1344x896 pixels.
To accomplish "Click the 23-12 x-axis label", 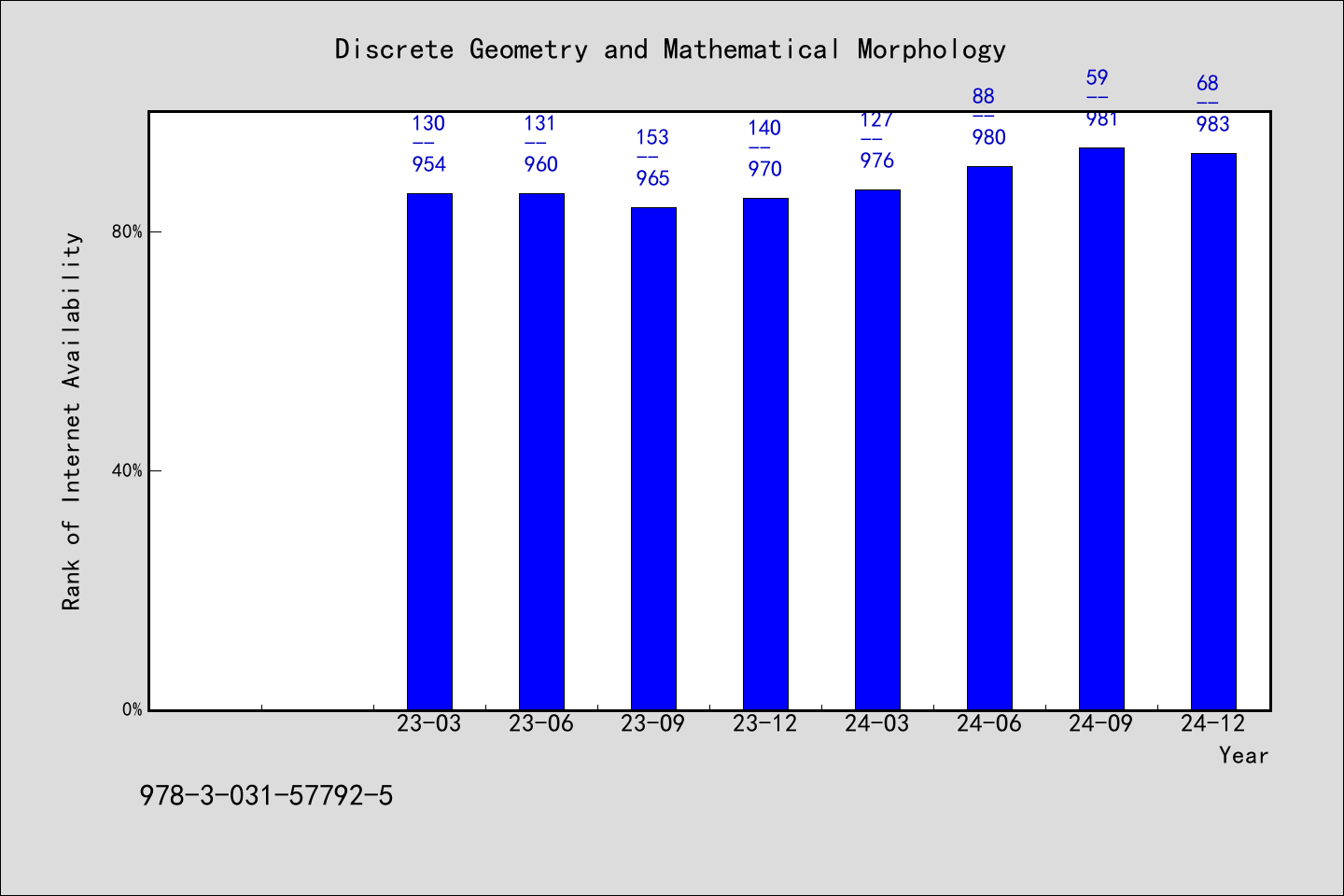I will click(765, 723).
